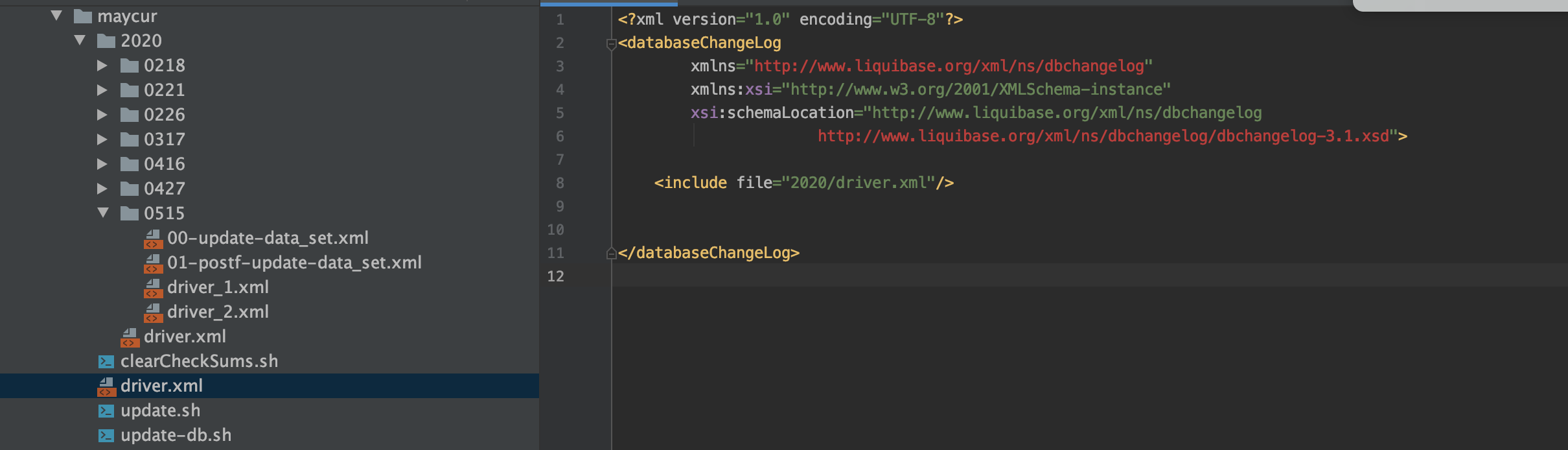Click the include tag name
Screen dimensions: 1568x450
(x=695, y=183)
